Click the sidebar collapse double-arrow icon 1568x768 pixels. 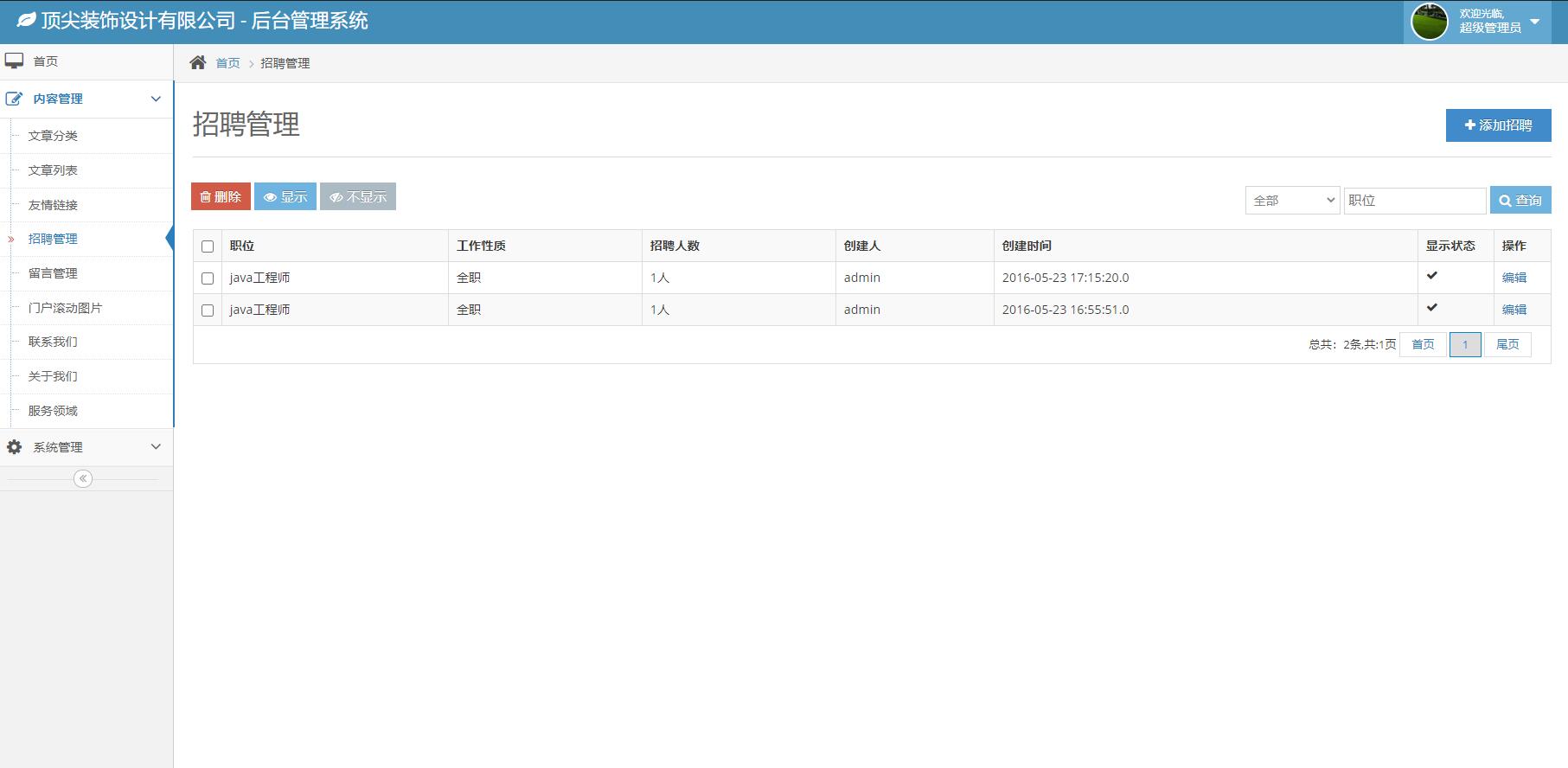click(83, 478)
